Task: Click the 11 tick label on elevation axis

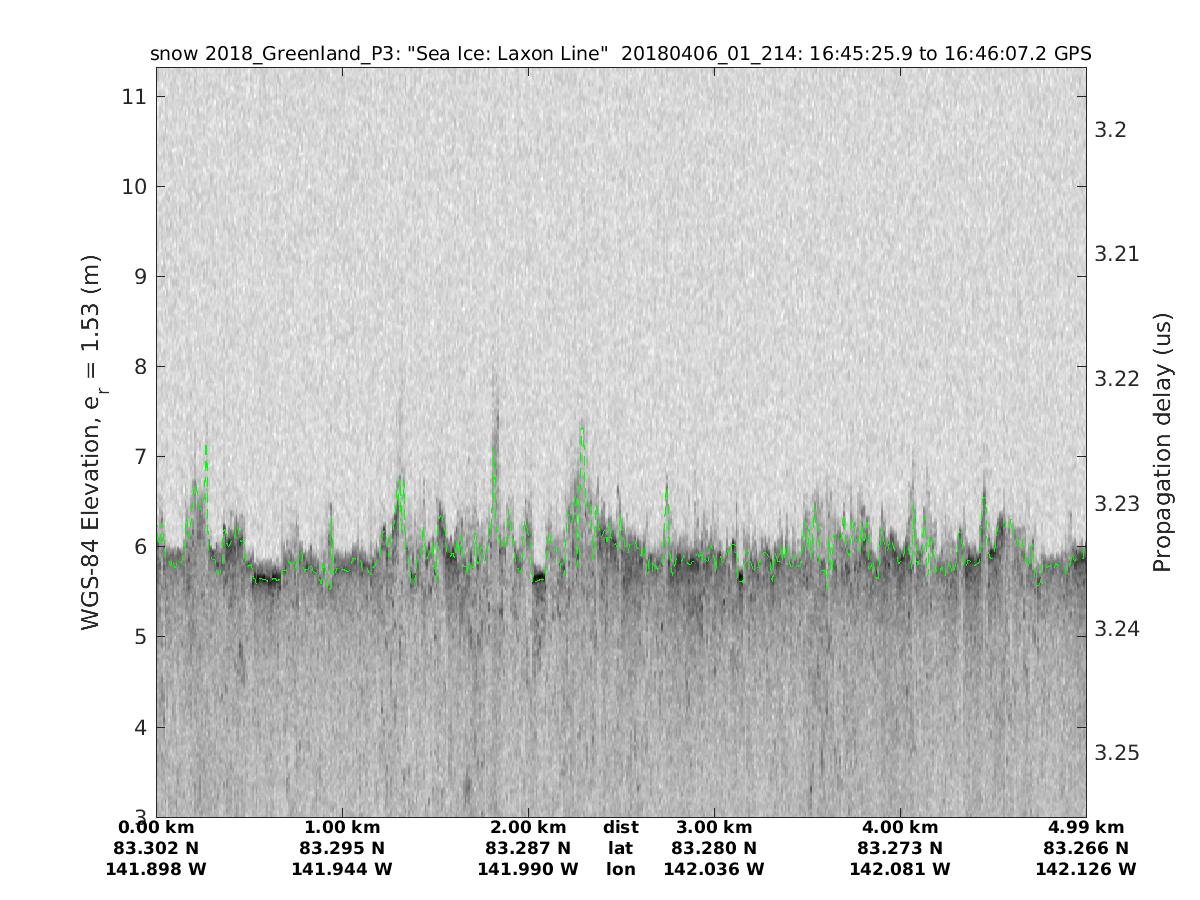Action: pos(136,97)
